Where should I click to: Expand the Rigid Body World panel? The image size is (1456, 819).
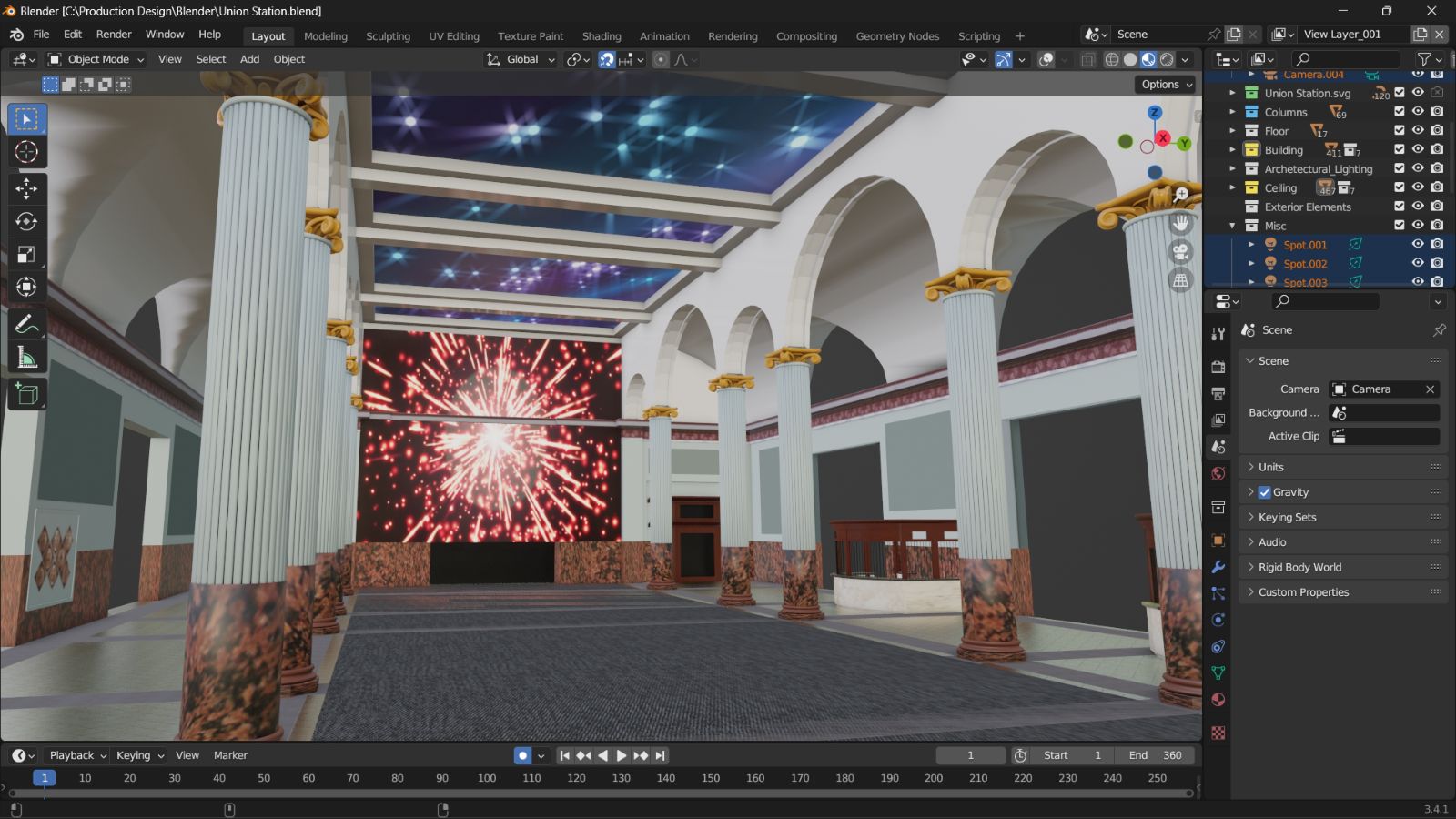click(x=1342, y=567)
